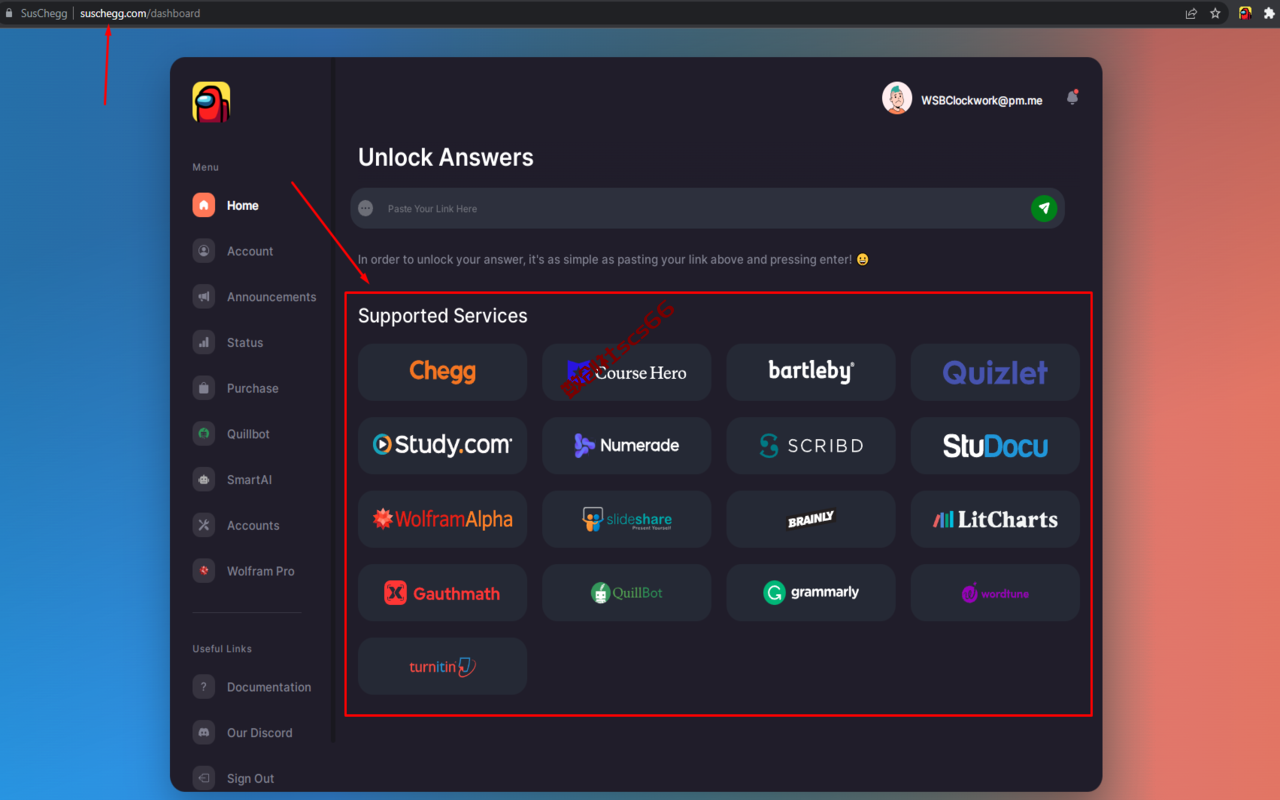Open the Status menu item
This screenshot has width=1280, height=800.
(x=245, y=342)
